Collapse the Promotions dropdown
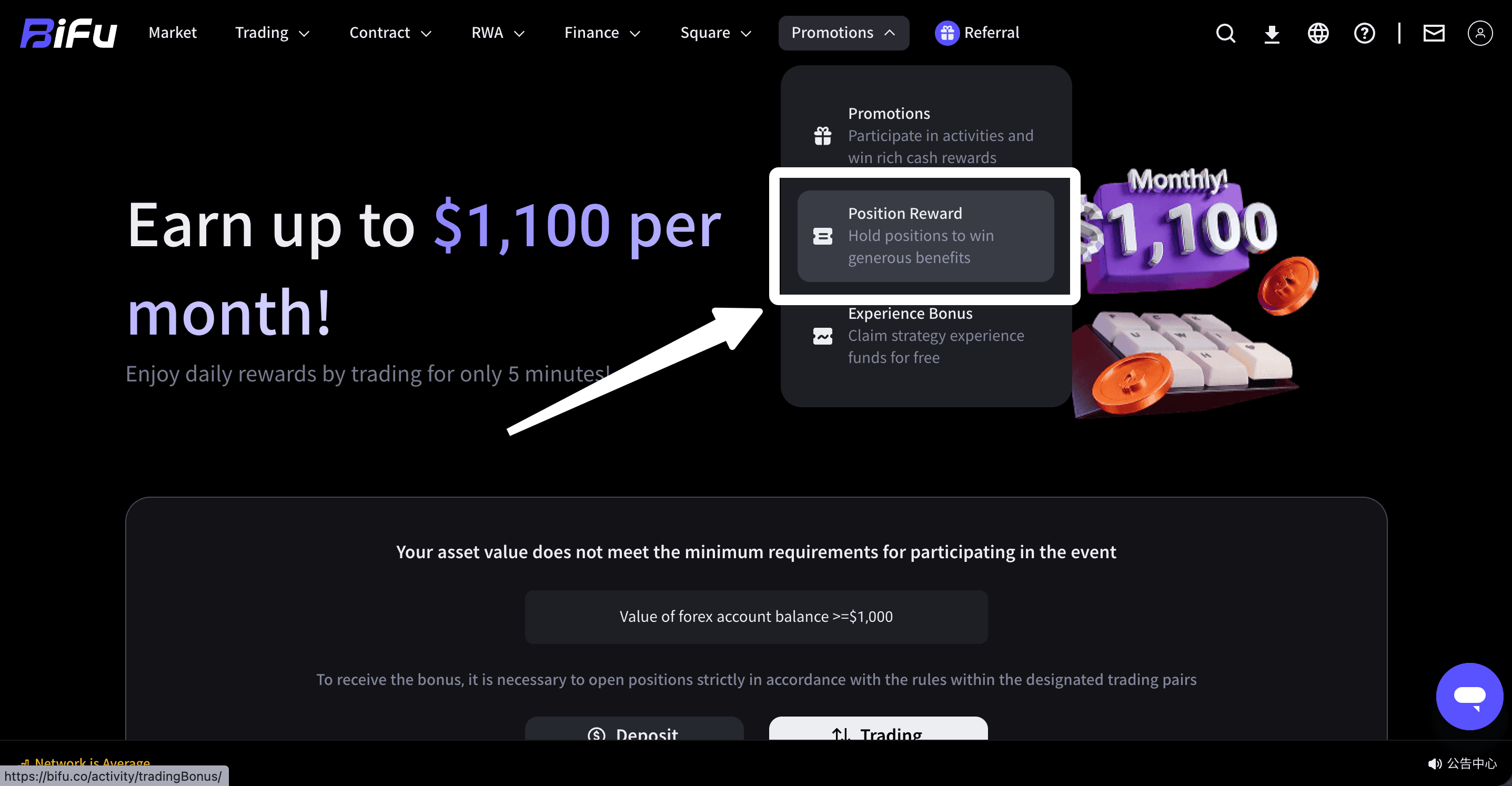1512x786 pixels. click(x=843, y=33)
